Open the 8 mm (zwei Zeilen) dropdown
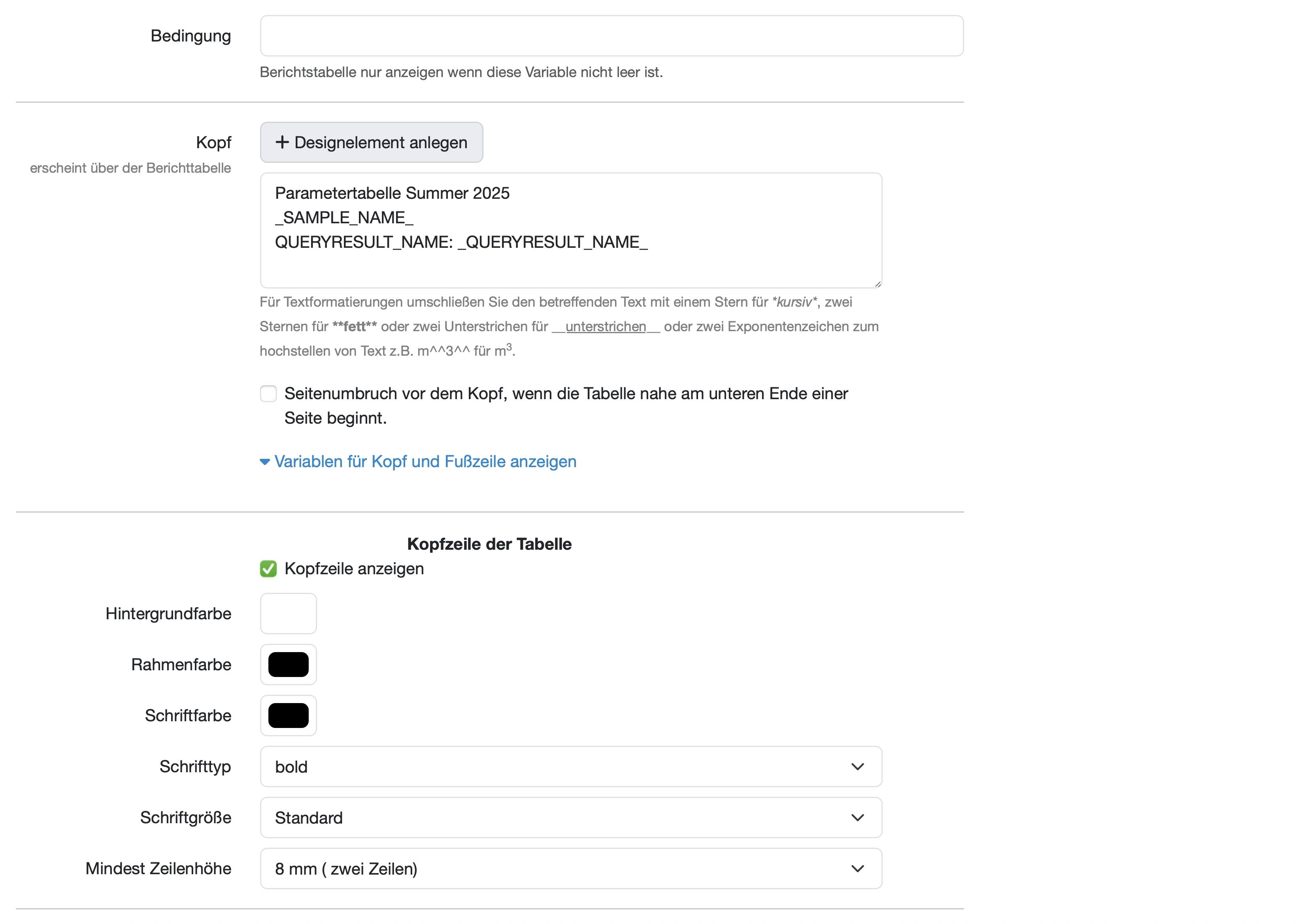 point(570,869)
